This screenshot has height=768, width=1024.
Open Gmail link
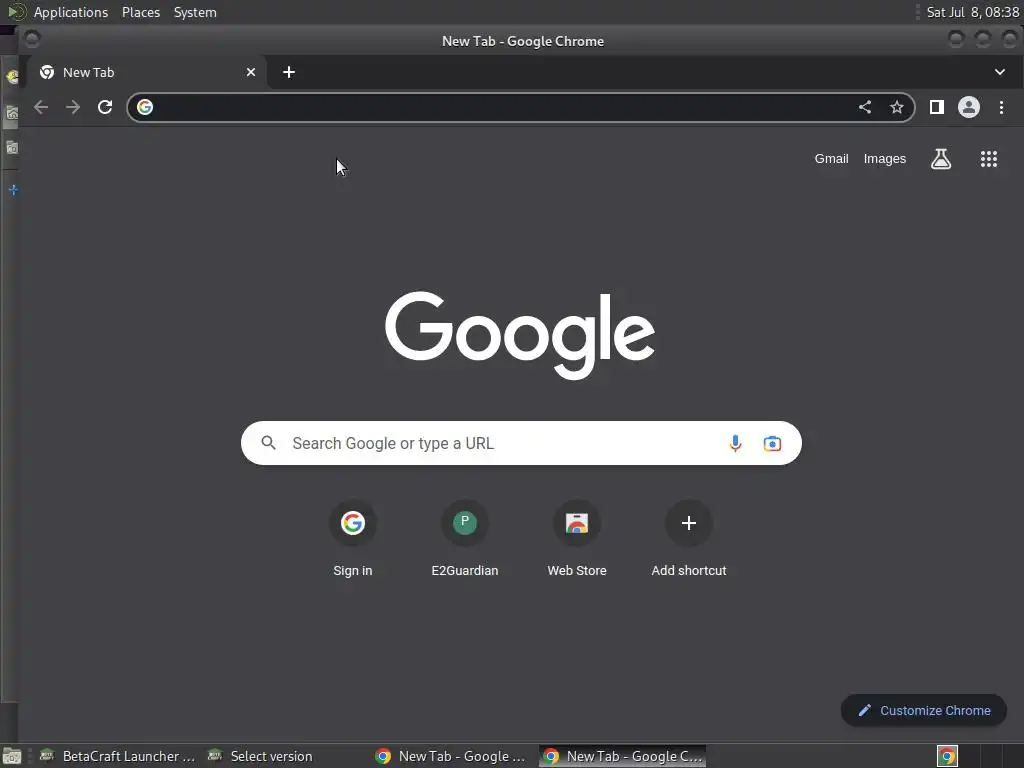point(831,159)
